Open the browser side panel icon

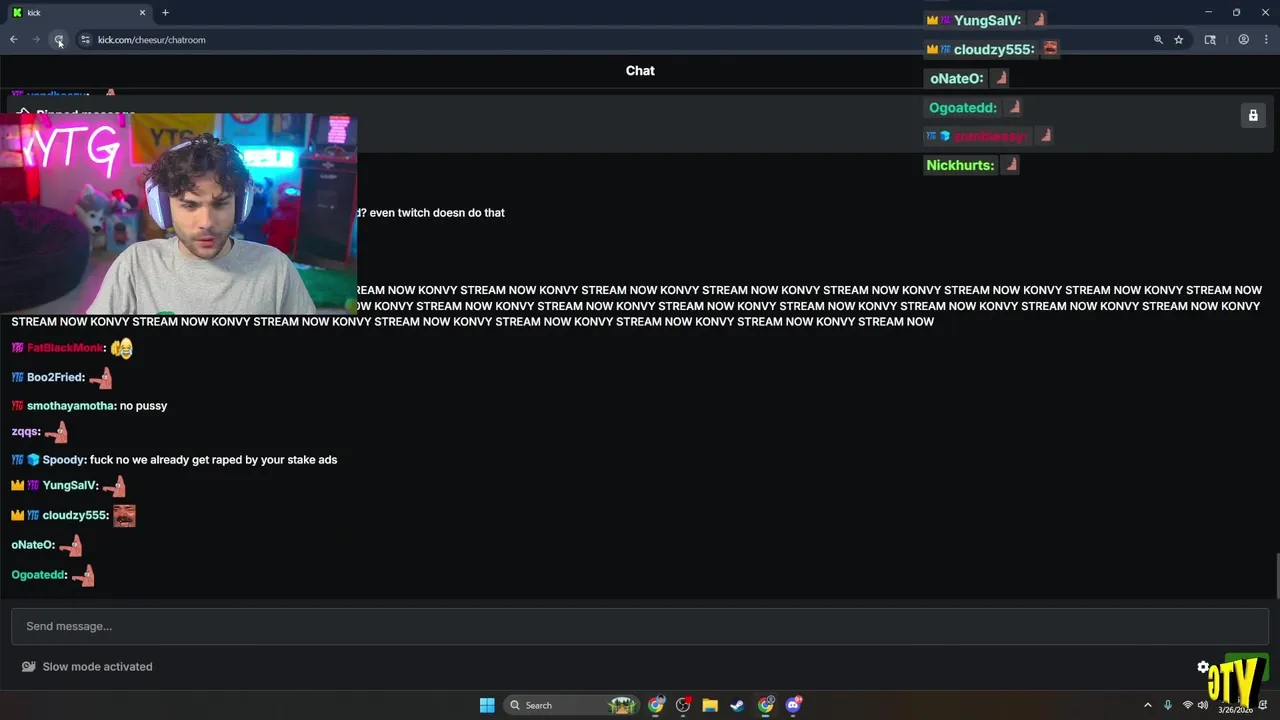pos(1210,40)
